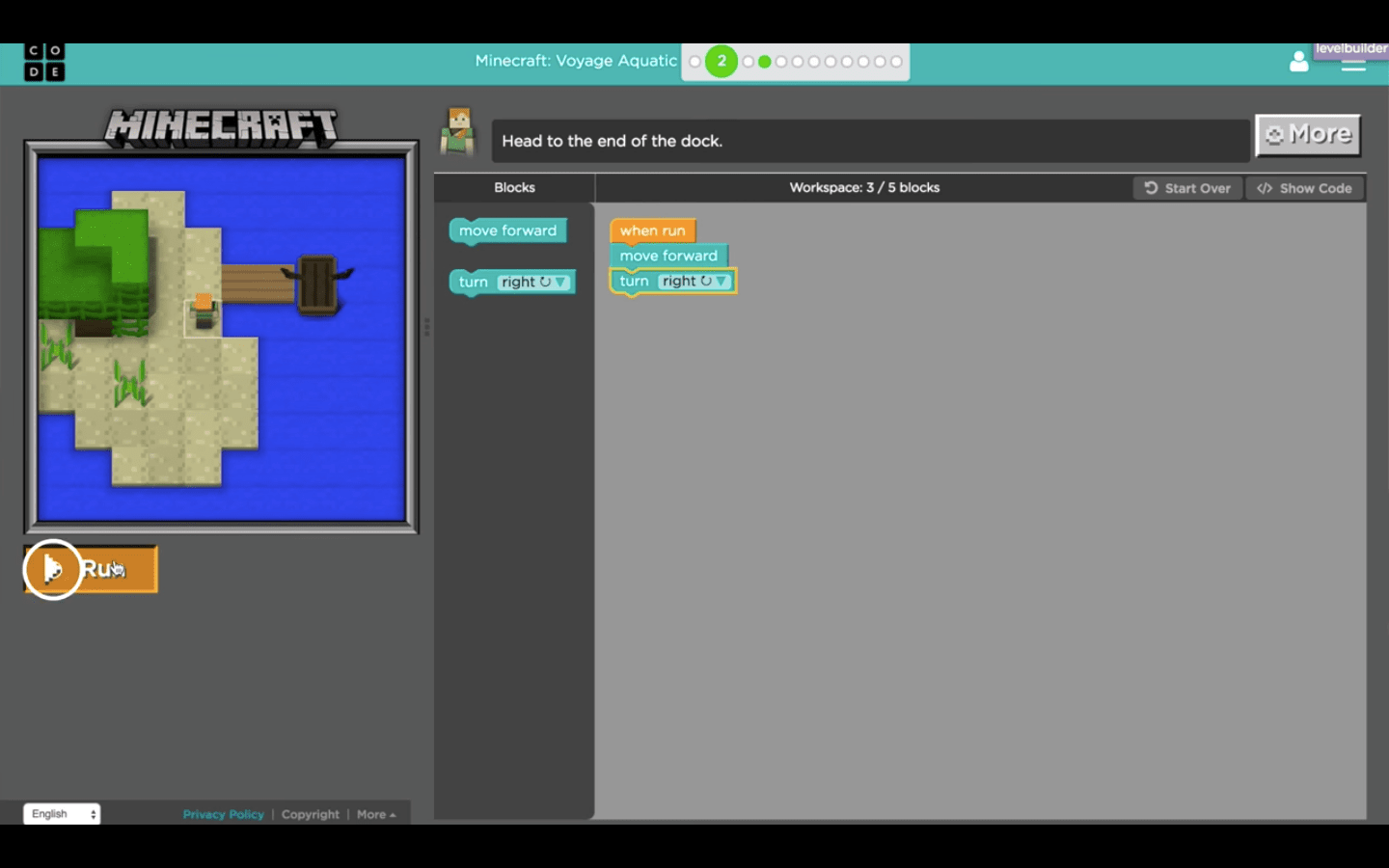Image resolution: width=1389 pixels, height=868 pixels.
Task: Click the Workspace 3 / 5 blocks header
Action: tap(864, 187)
